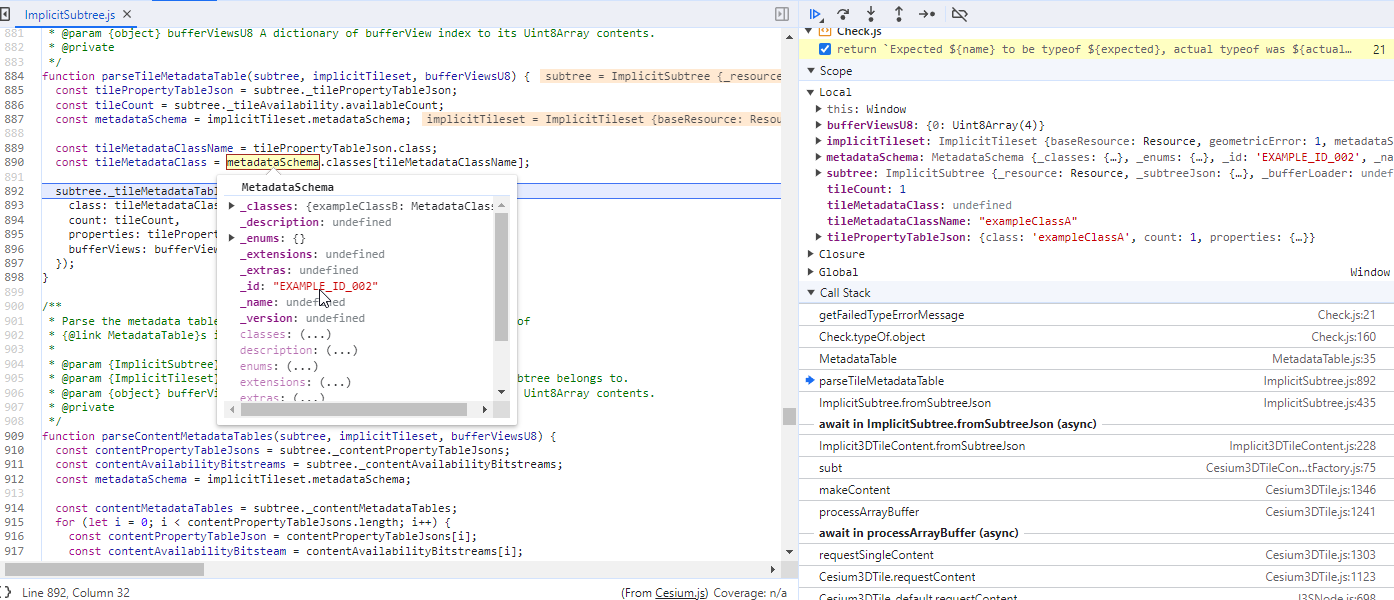
Task: Expand _classes in the MetadataSchema popup
Action: (230, 205)
